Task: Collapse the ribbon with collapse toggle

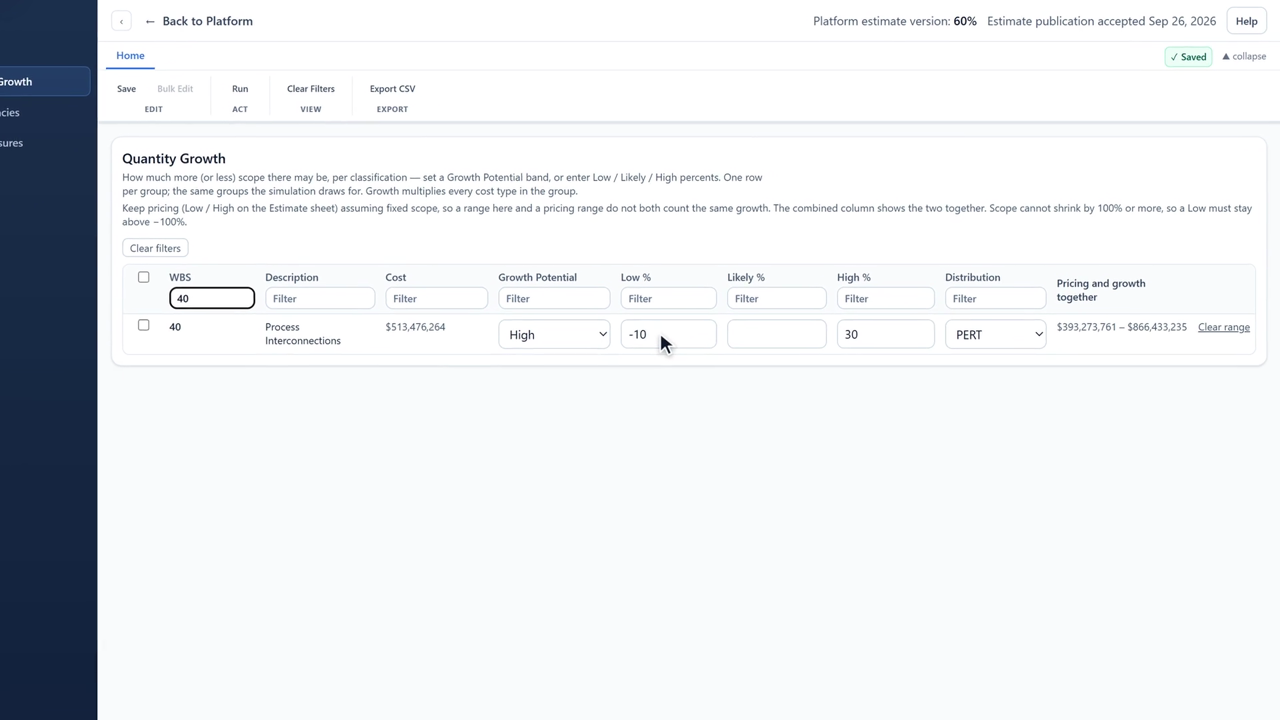Action: [1244, 57]
